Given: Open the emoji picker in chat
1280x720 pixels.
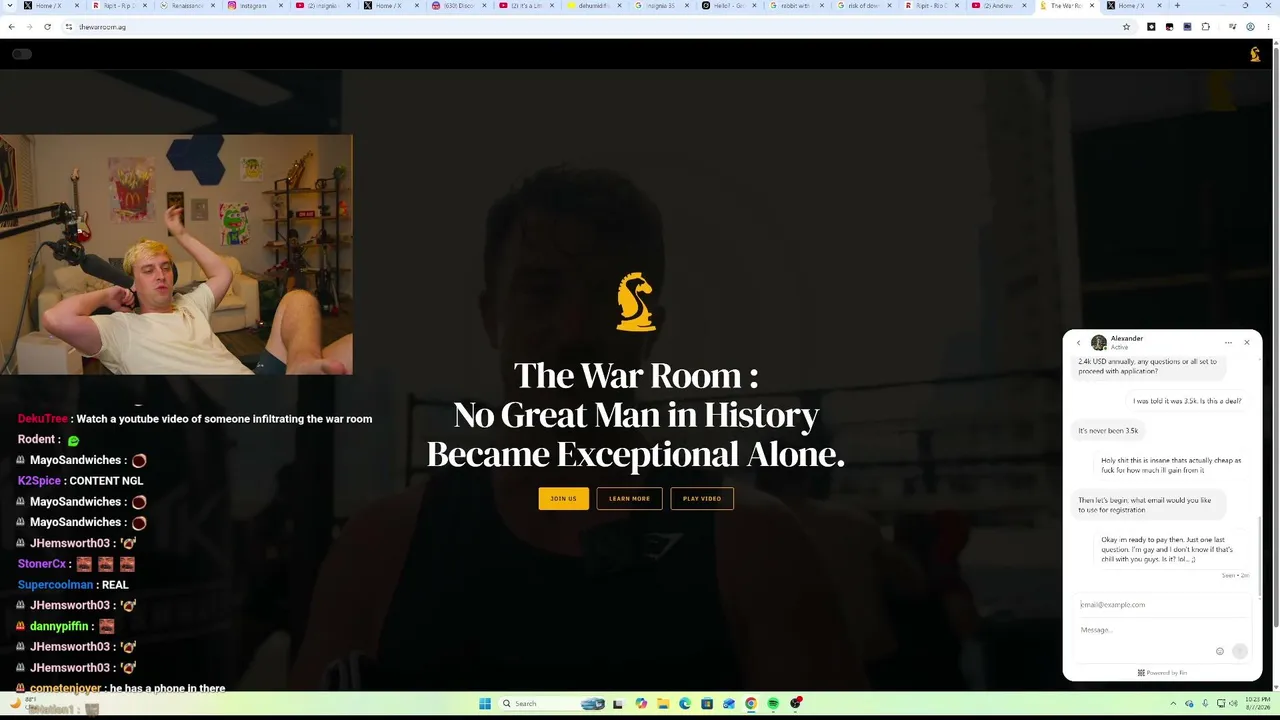Looking at the screenshot, I should pyautogui.click(x=1220, y=651).
